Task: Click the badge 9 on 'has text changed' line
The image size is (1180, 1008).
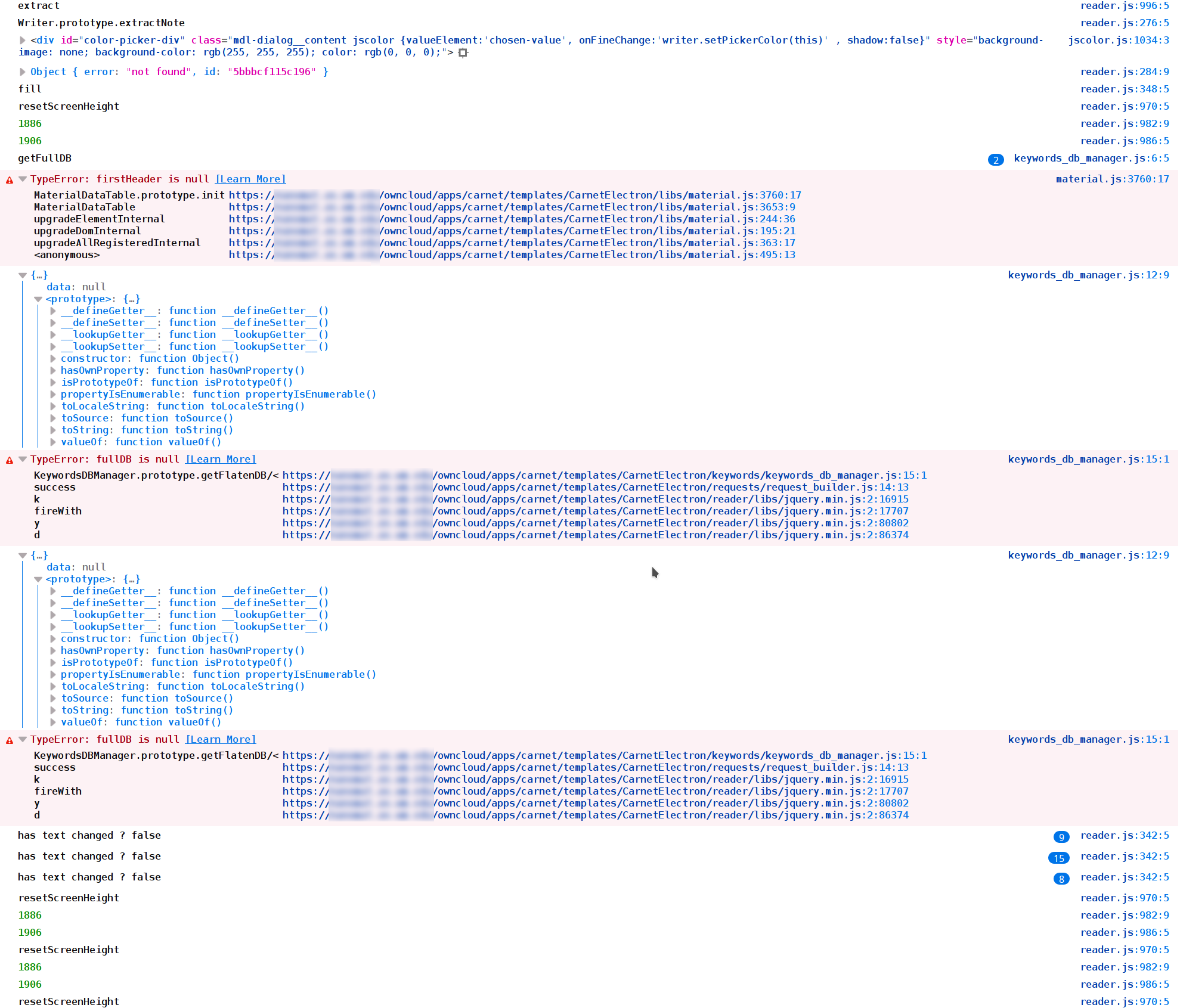Action: [1061, 837]
